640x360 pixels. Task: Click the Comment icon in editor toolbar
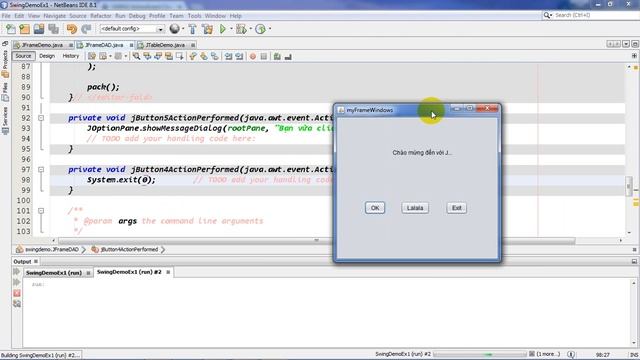277,56
